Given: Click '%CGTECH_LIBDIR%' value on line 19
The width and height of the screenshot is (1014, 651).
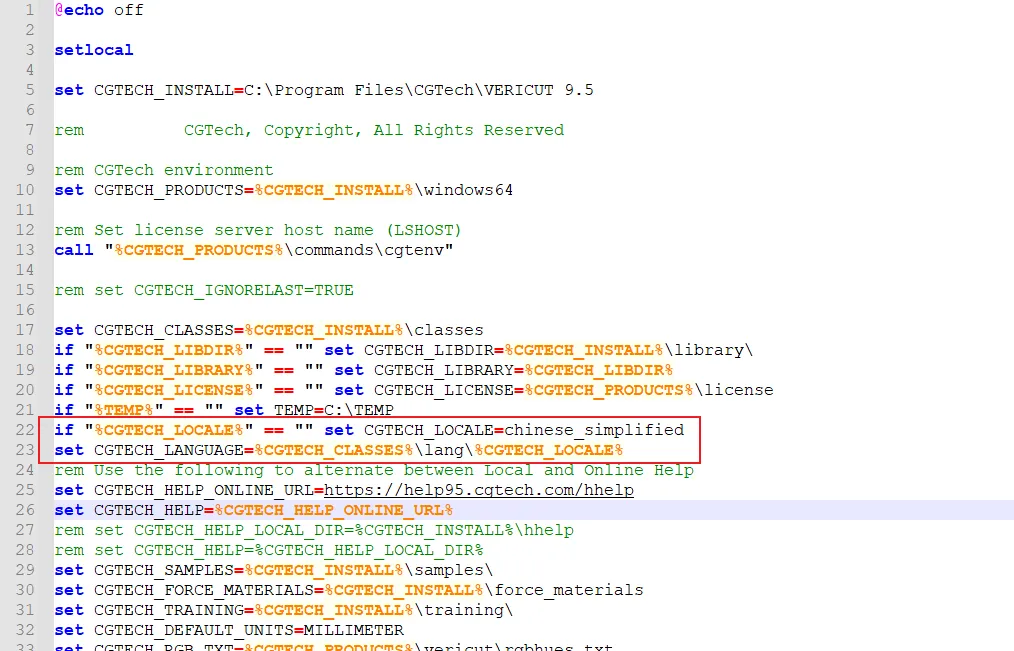Looking at the screenshot, I should click(x=599, y=370).
